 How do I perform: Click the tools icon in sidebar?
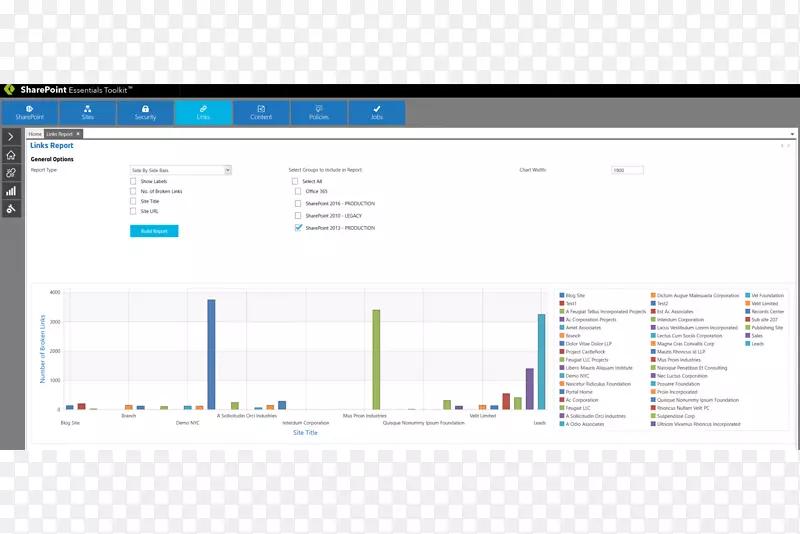[x=11, y=209]
